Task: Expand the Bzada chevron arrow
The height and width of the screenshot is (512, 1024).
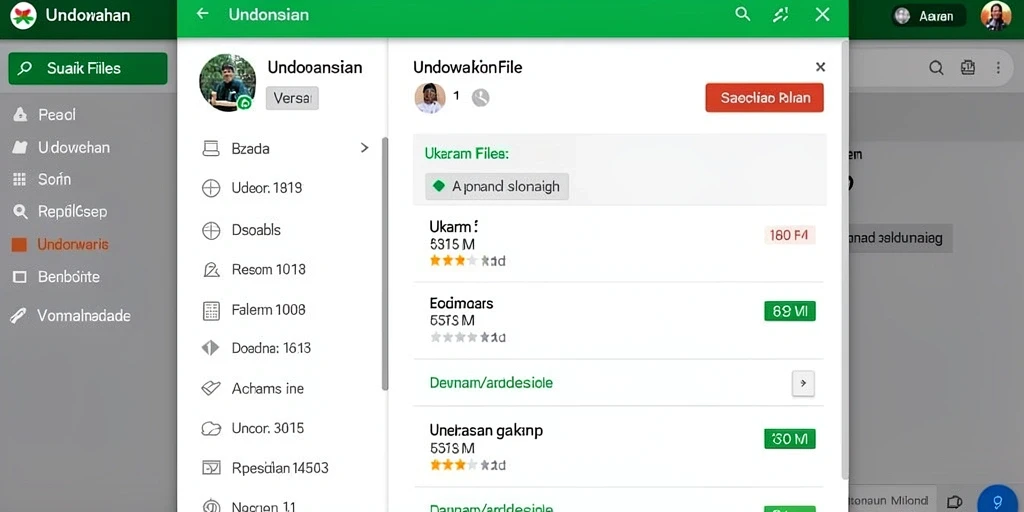Action: coord(364,148)
